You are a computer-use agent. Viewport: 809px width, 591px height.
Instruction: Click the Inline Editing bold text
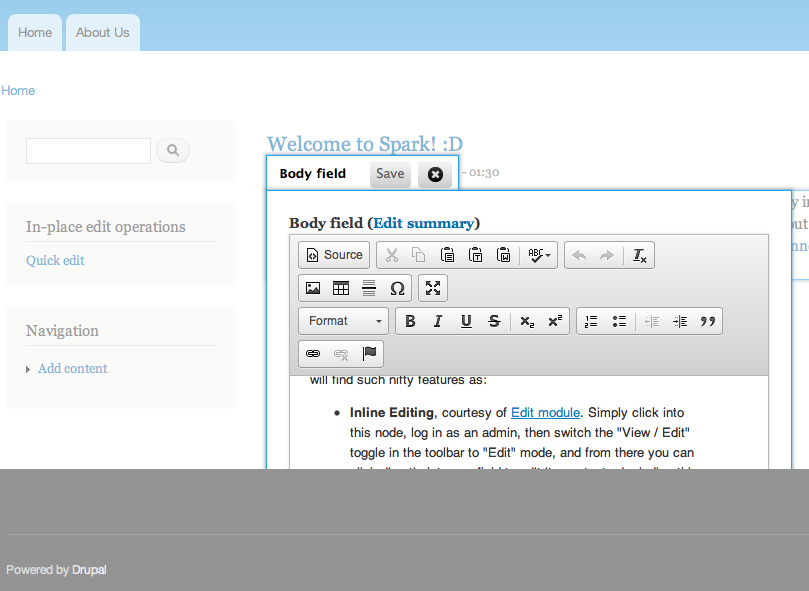(x=392, y=412)
